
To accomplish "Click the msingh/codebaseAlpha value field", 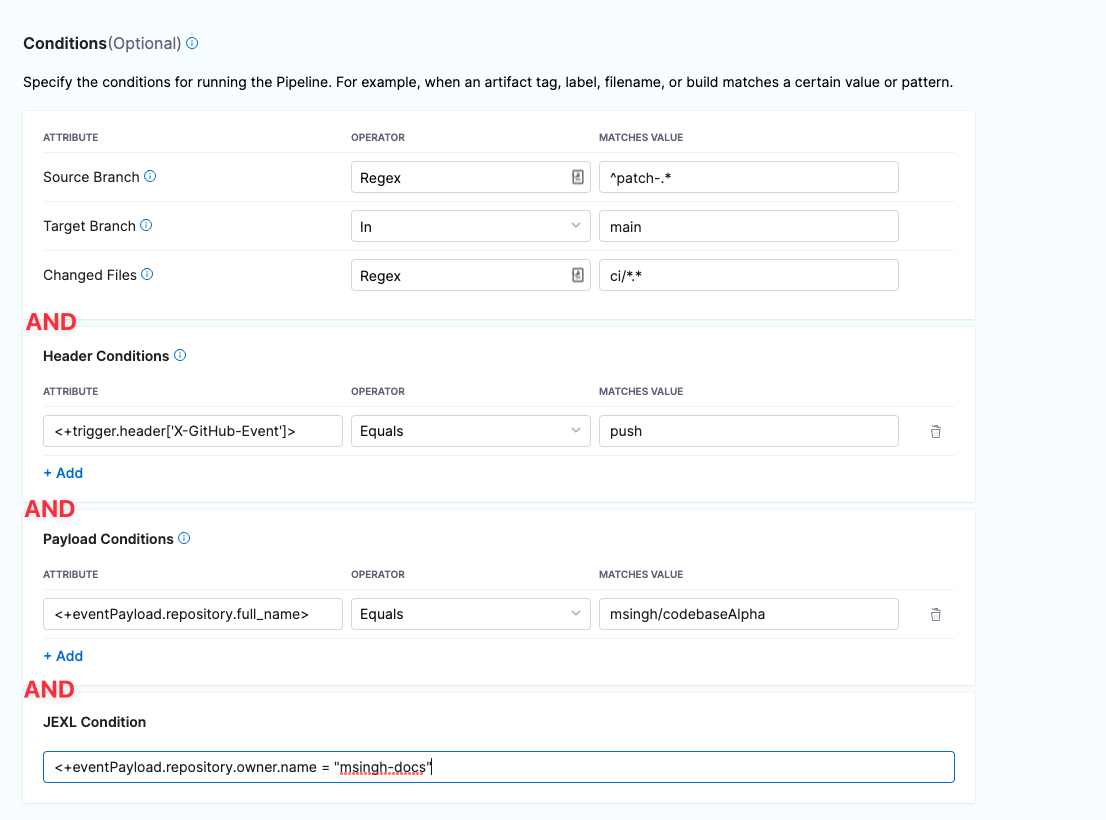I will (748, 614).
